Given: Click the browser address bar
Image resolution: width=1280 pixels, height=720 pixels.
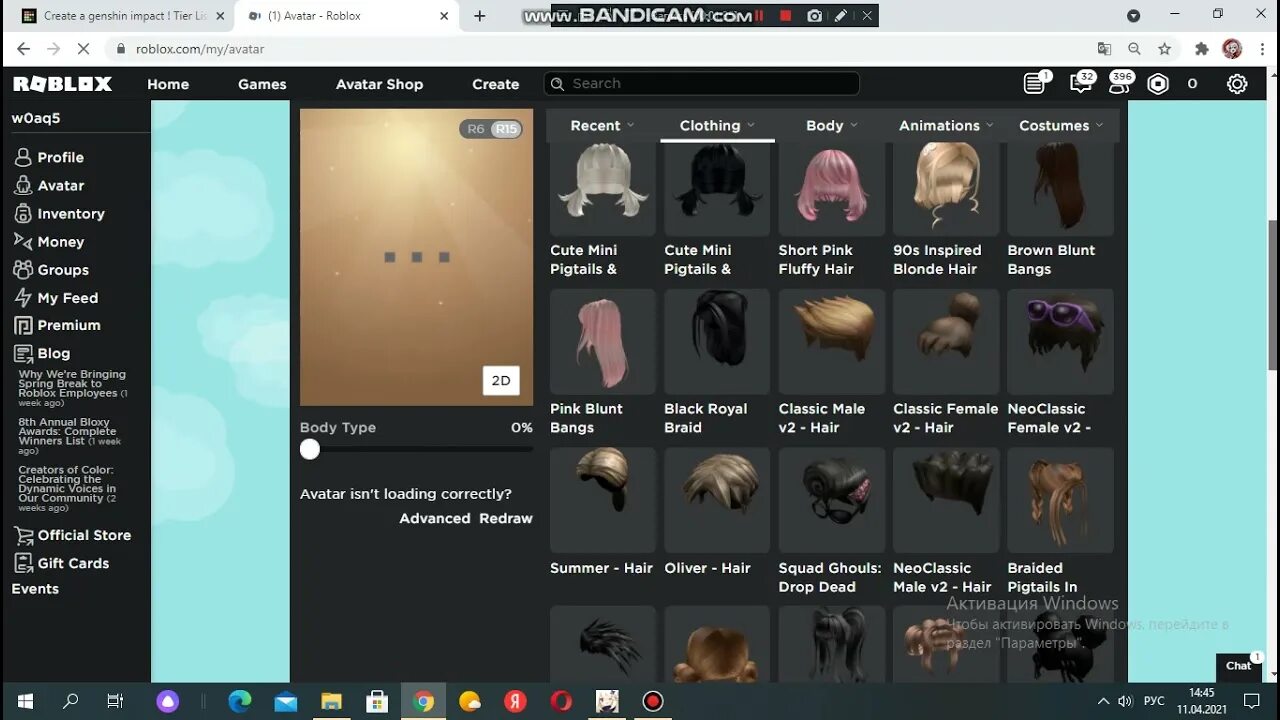Looking at the screenshot, I should pos(600,49).
